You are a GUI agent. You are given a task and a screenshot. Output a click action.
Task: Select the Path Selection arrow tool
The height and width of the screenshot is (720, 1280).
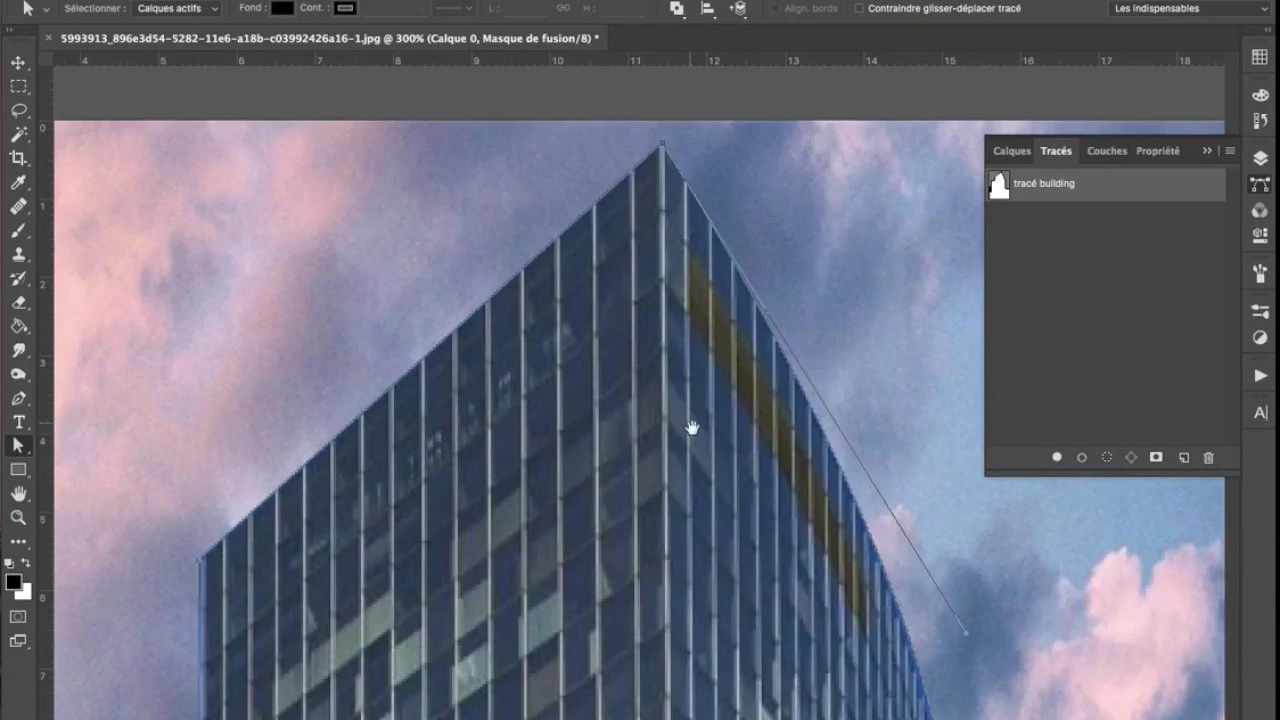tap(18, 446)
